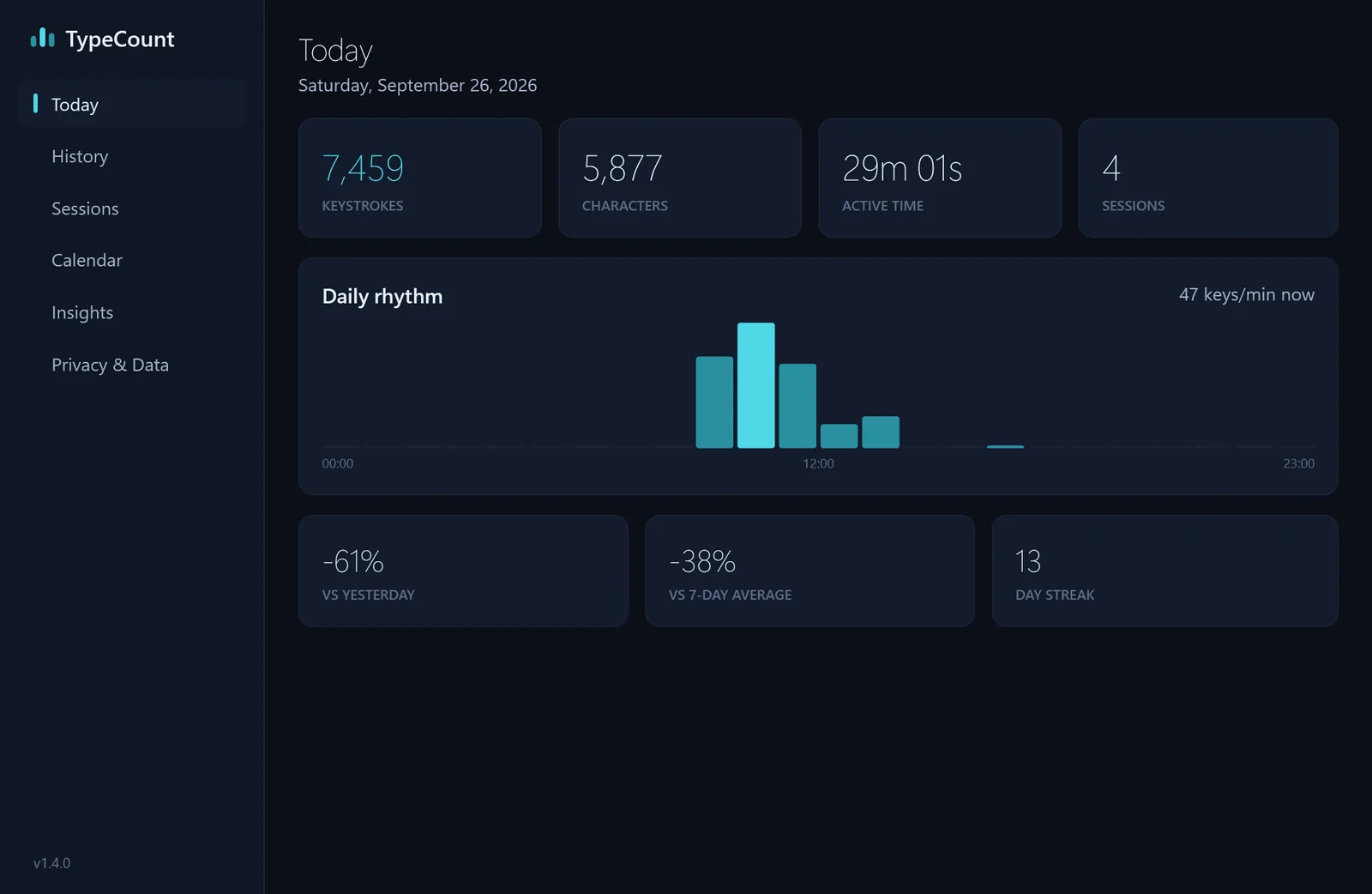
Task: Click the 47 keys/min now readout
Action: click(1246, 294)
